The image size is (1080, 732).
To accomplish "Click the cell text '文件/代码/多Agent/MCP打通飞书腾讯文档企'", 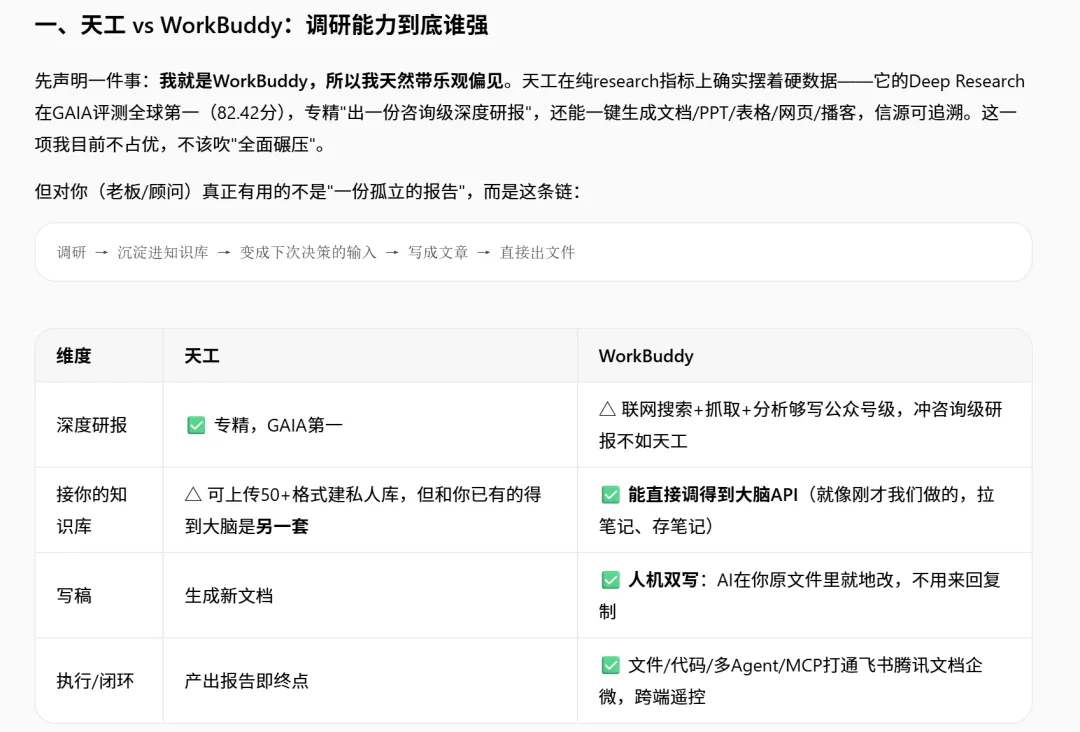I will coord(805,665).
